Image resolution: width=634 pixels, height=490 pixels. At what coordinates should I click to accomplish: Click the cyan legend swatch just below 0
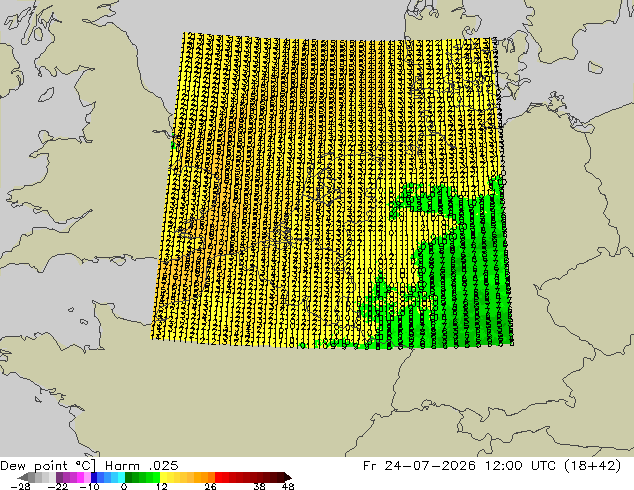pyautogui.click(x=121, y=477)
